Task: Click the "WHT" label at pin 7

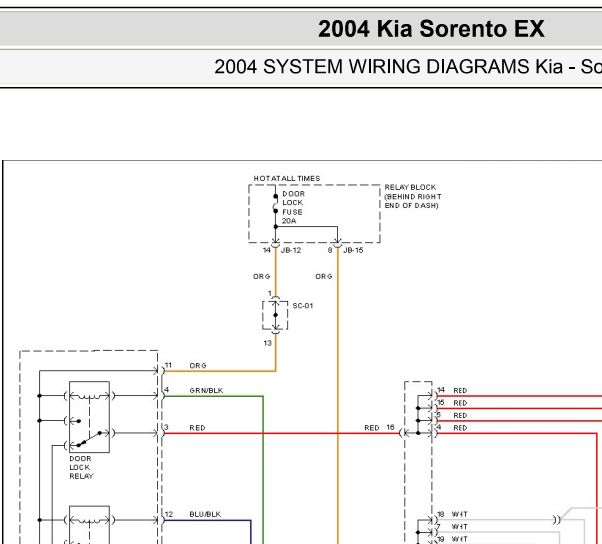Action: [460, 527]
